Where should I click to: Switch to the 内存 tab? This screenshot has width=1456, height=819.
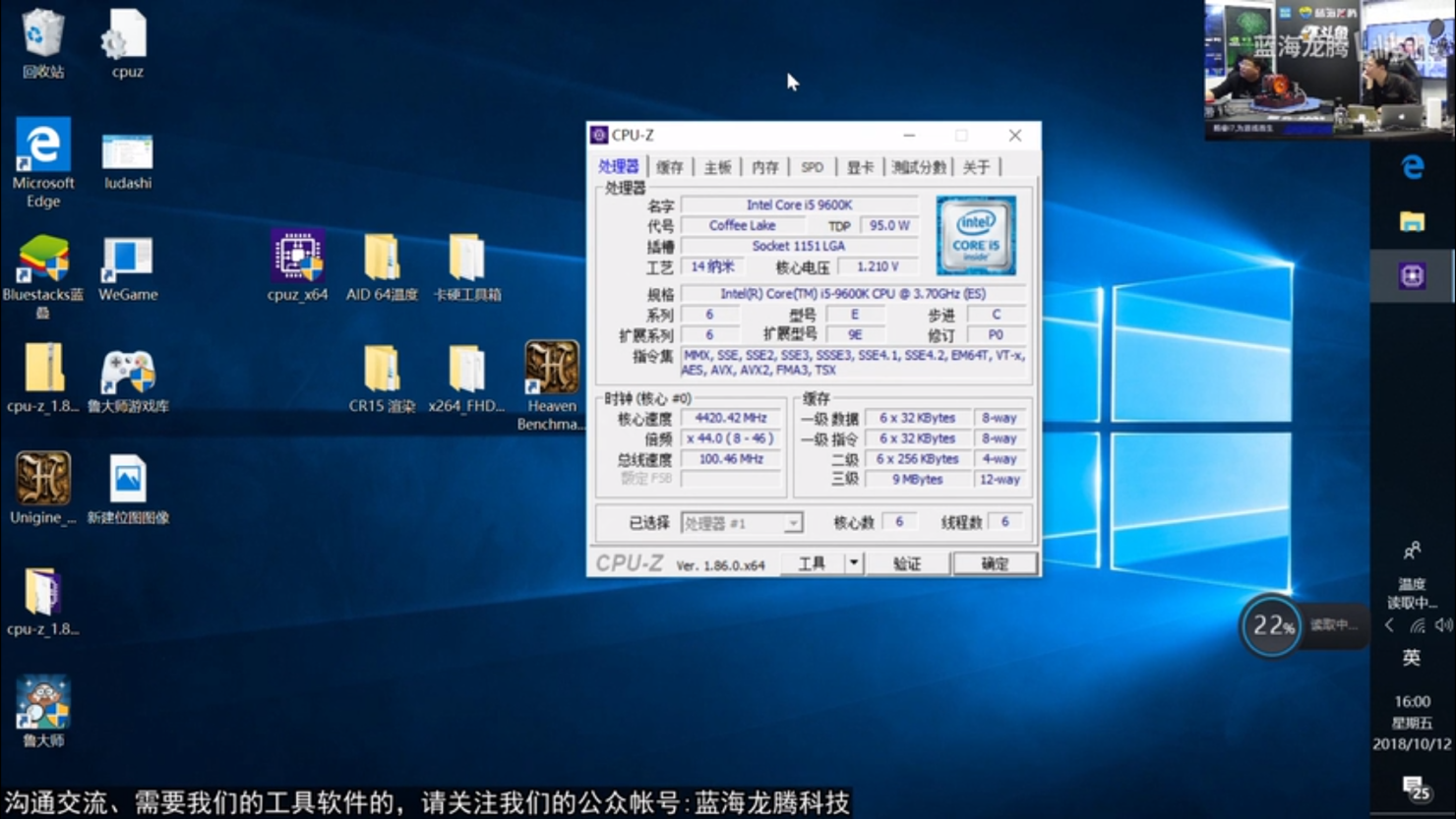[764, 167]
